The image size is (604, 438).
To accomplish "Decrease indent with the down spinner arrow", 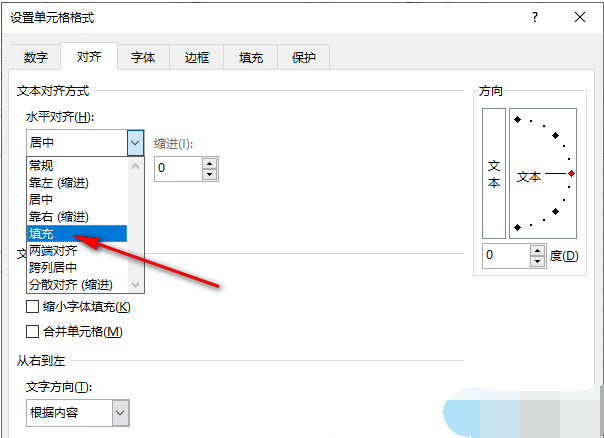I will 209,175.
